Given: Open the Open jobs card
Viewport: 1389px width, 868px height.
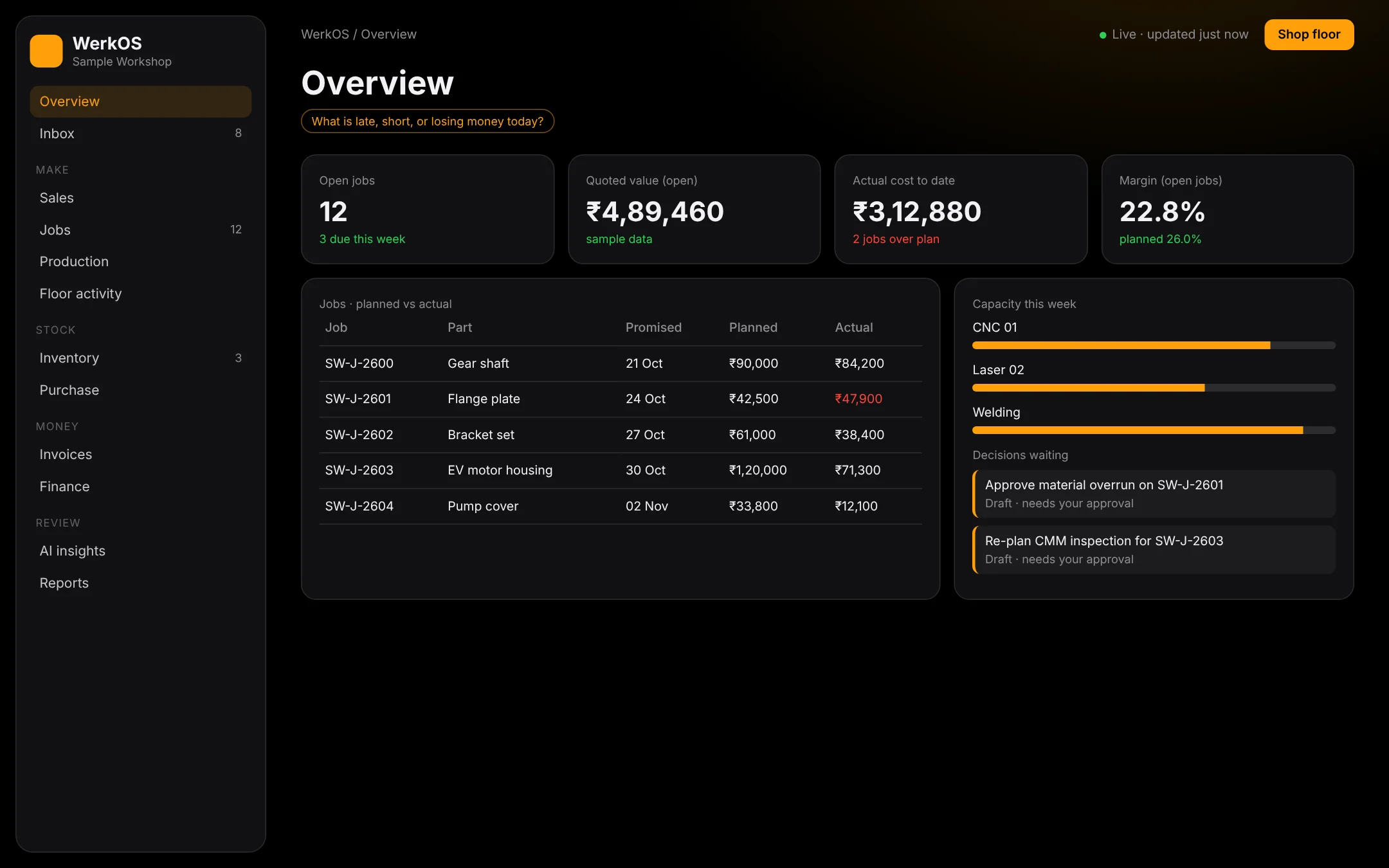Looking at the screenshot, I should [x=428, y=209].
